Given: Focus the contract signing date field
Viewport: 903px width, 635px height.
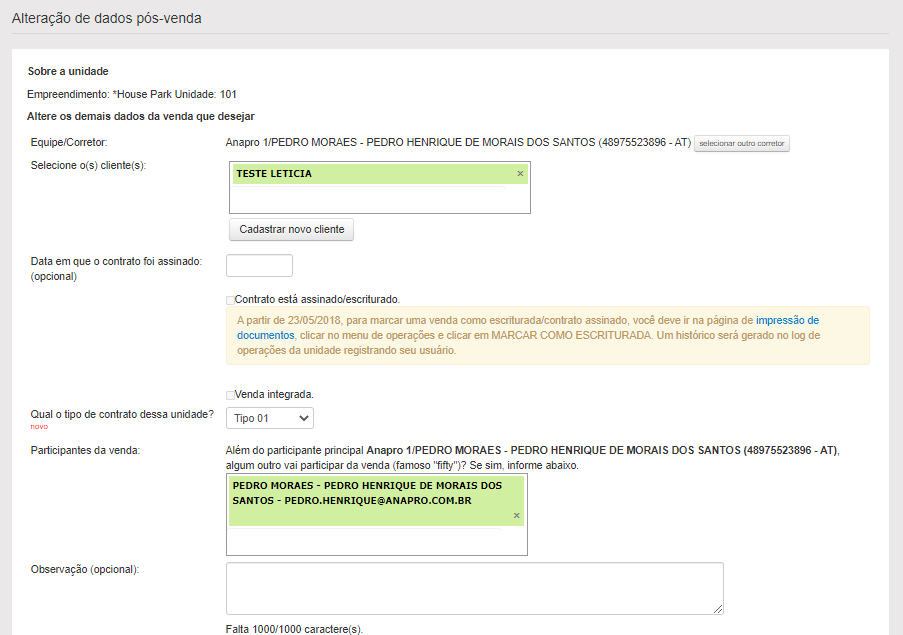Looking at the screenshot, I should [260, 266].
